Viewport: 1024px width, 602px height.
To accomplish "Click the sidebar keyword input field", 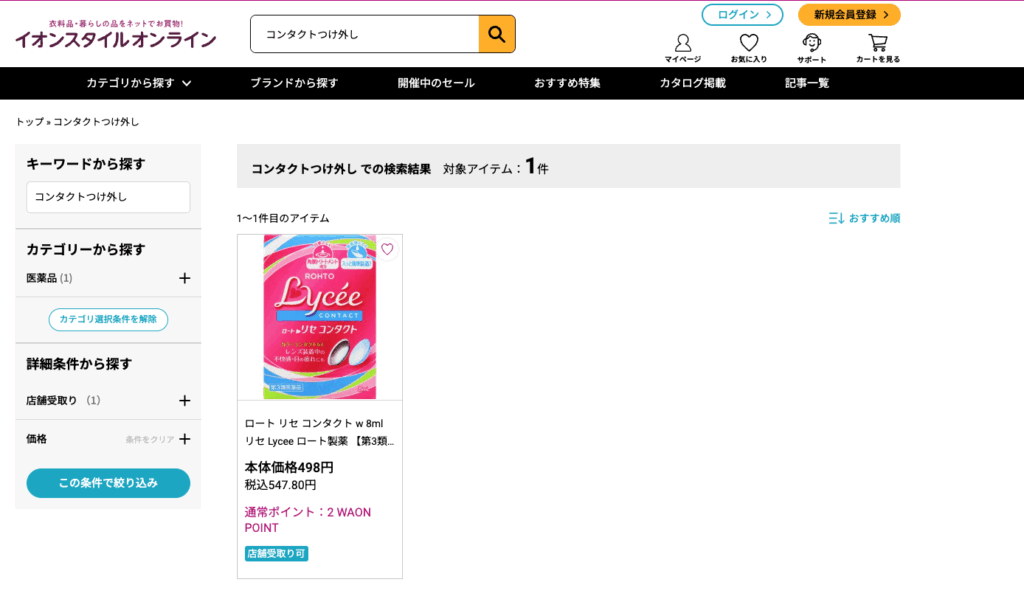I will click(x=108, y=197).
